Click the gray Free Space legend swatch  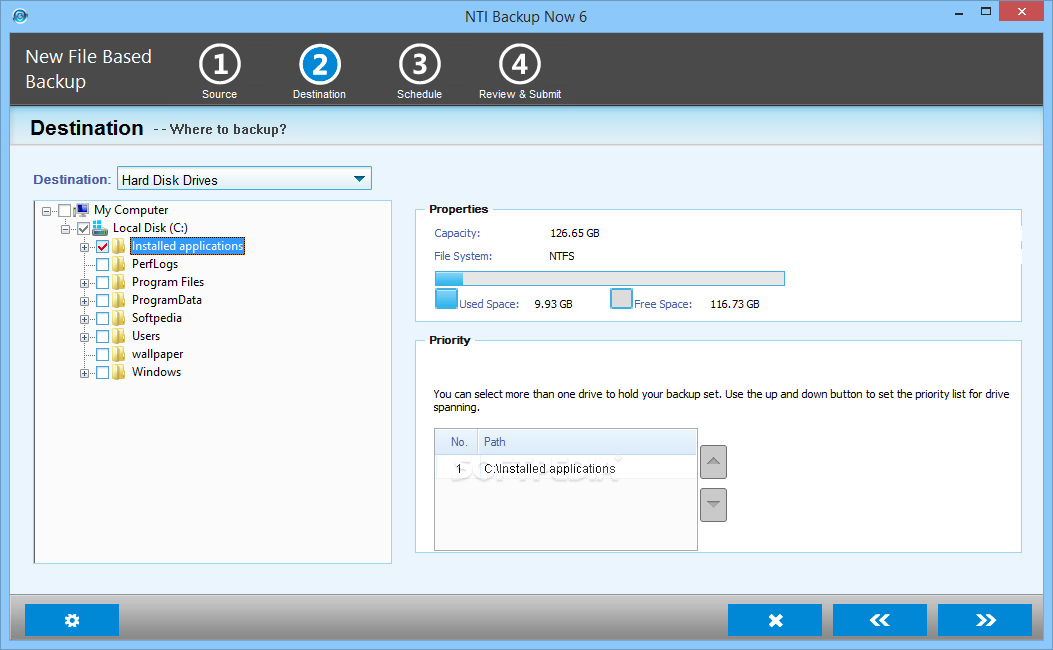(x=621, y=299)
